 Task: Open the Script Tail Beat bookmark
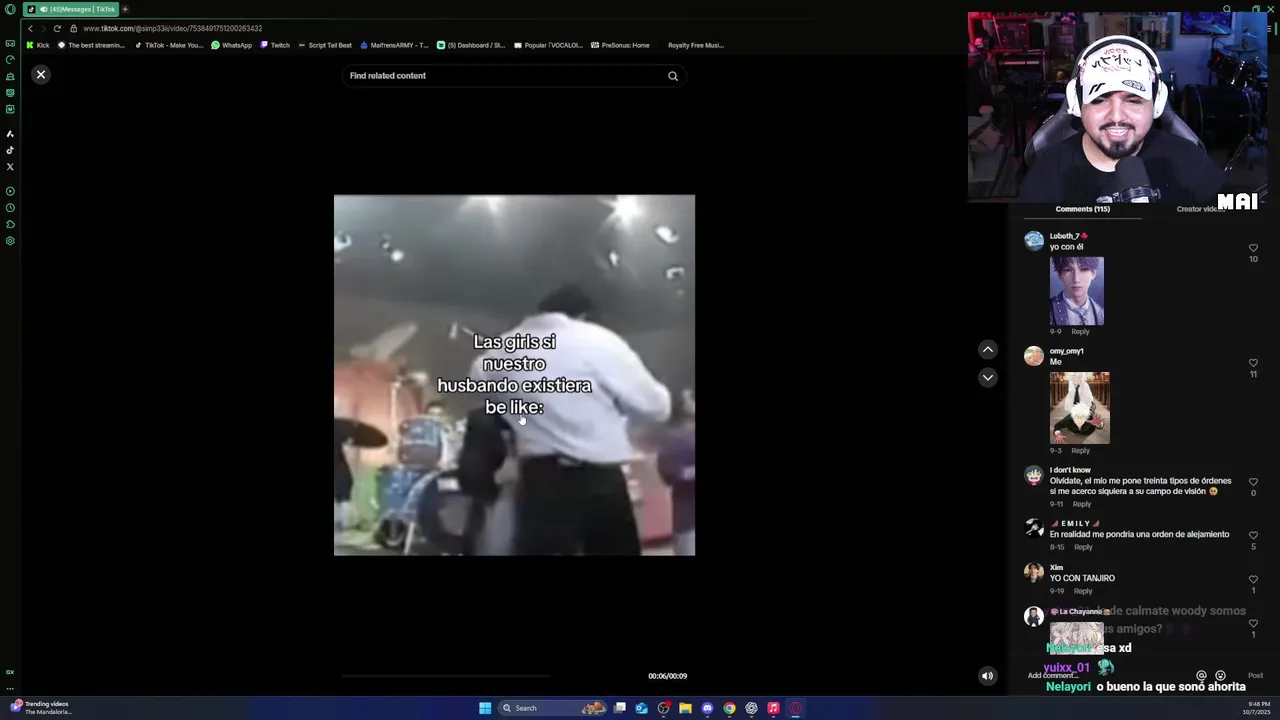pyautogui.click(x=325, y=45)
